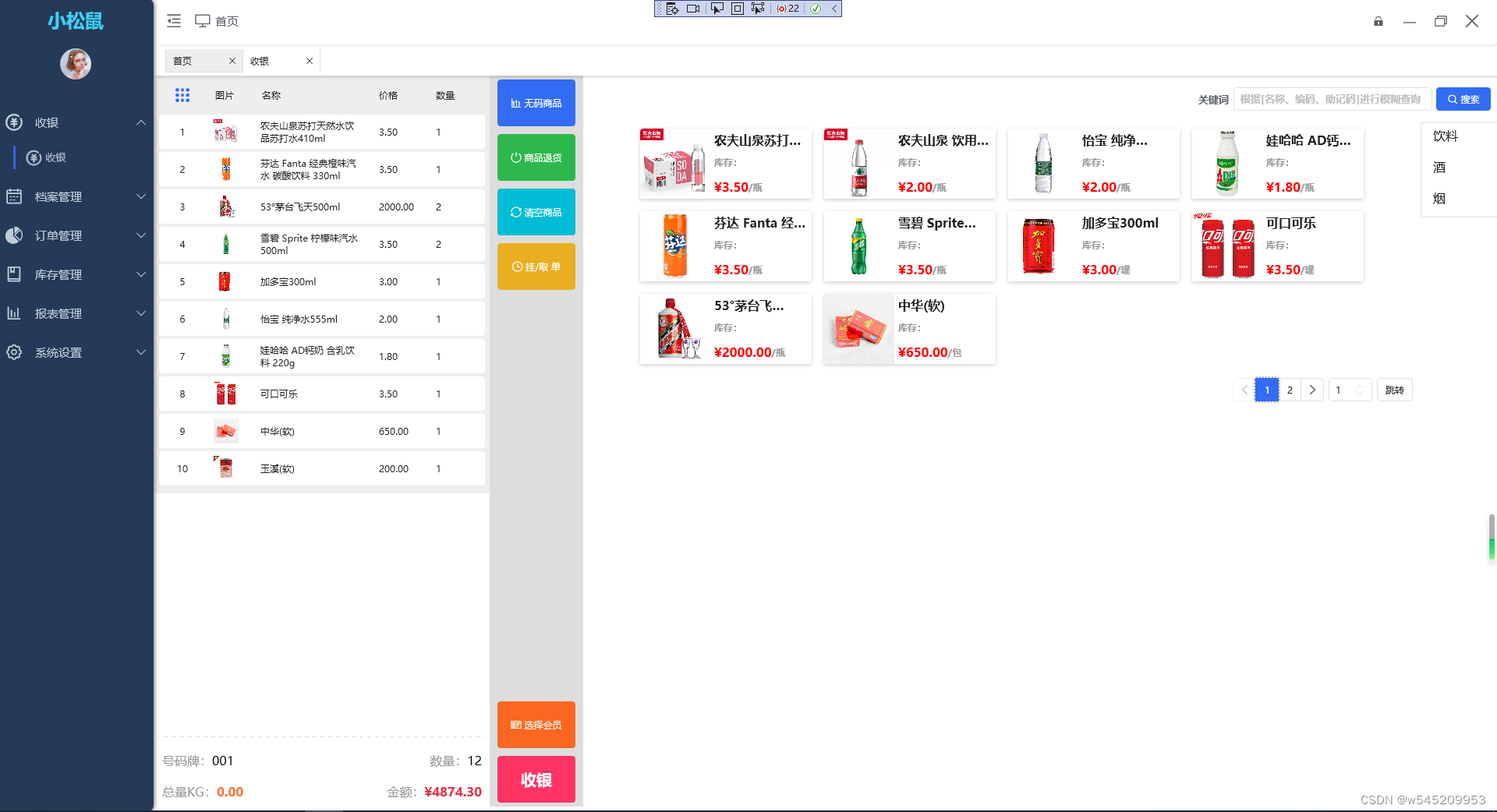1497x812 pixels.
Task: Click the vertical scrollbar handle at right edge
Action: pos(1492,537)
